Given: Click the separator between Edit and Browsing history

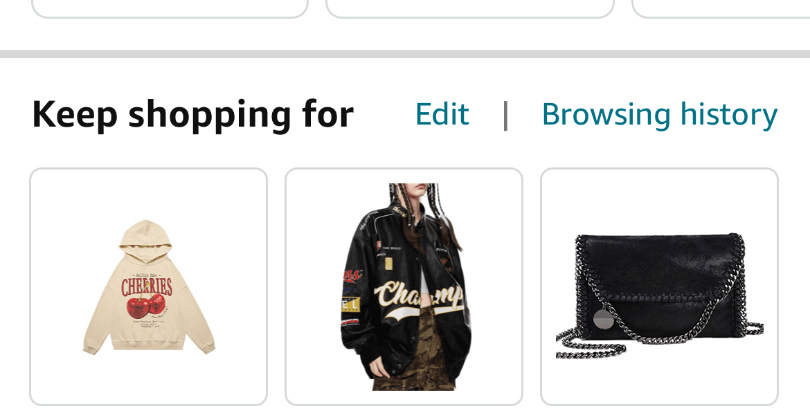Looking at the screenshot, I should click(x=505, y=116).
